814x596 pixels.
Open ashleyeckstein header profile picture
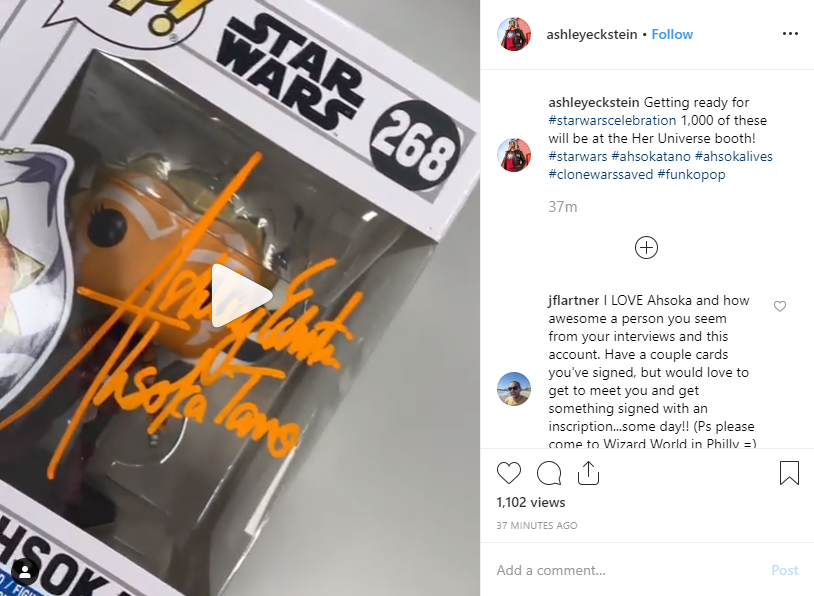(514, 34)
